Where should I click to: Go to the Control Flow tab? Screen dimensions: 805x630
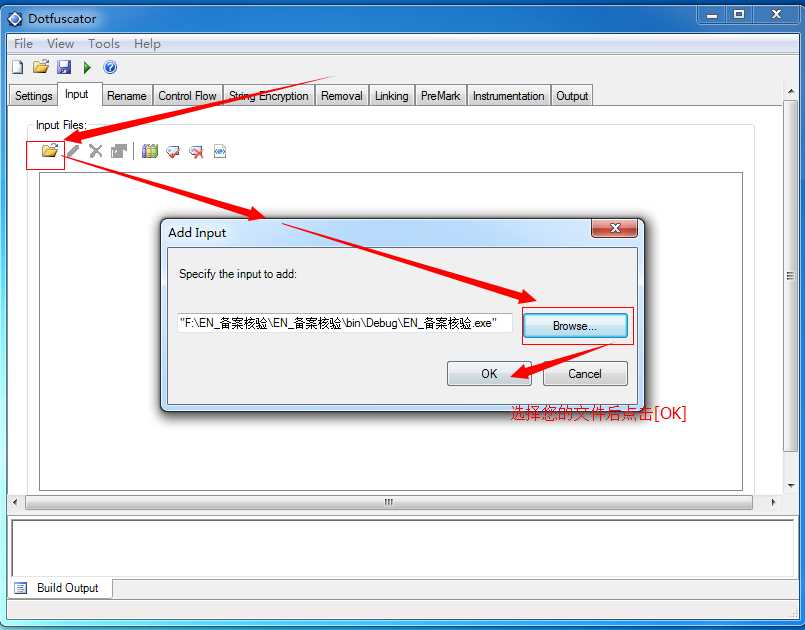tap(187, 96)
